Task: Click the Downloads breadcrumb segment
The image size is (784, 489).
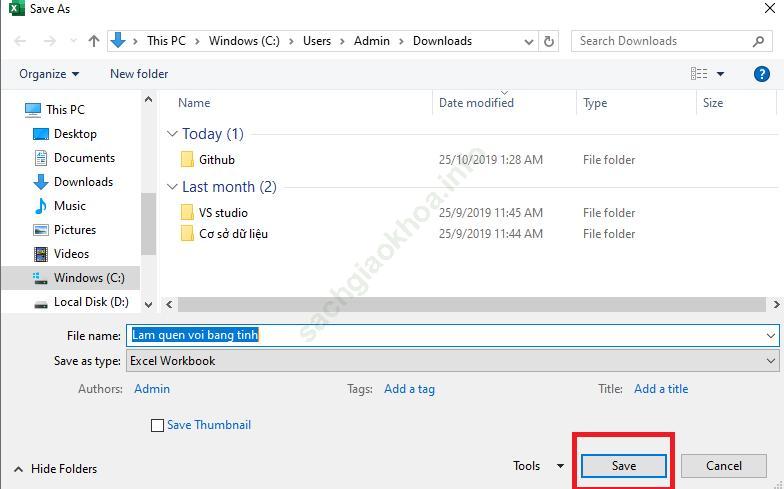Action: tap(442, 41)
